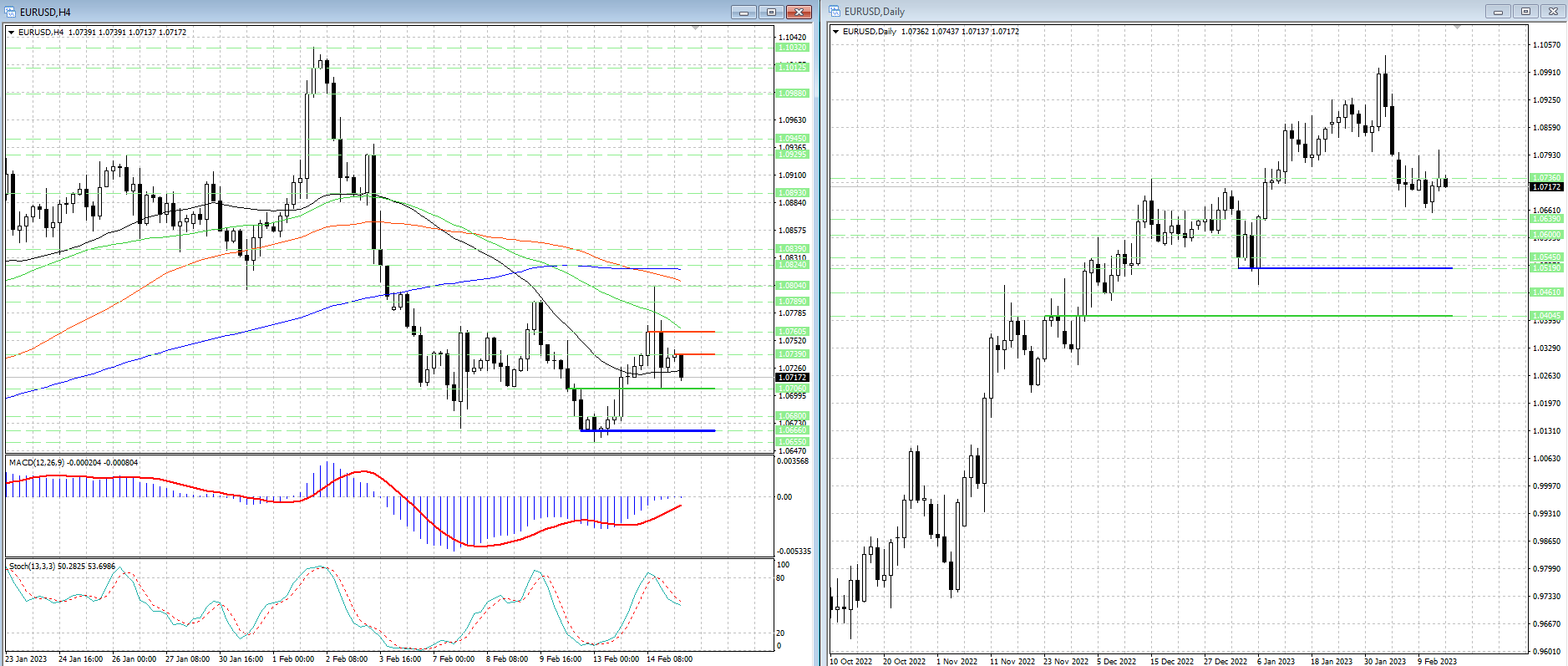Click the 23 Jan 2023 date on H4 time axis
Image resolution: width=1568 pixels, height=666 pixels.
[x=27, y=659]
